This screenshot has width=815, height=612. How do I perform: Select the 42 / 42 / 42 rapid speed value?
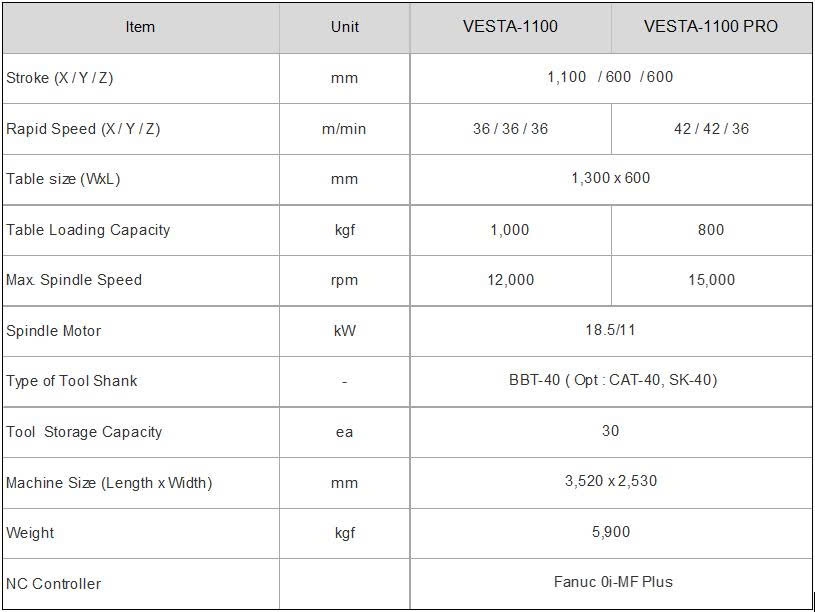pyautogui.click(x=711, y=129)
